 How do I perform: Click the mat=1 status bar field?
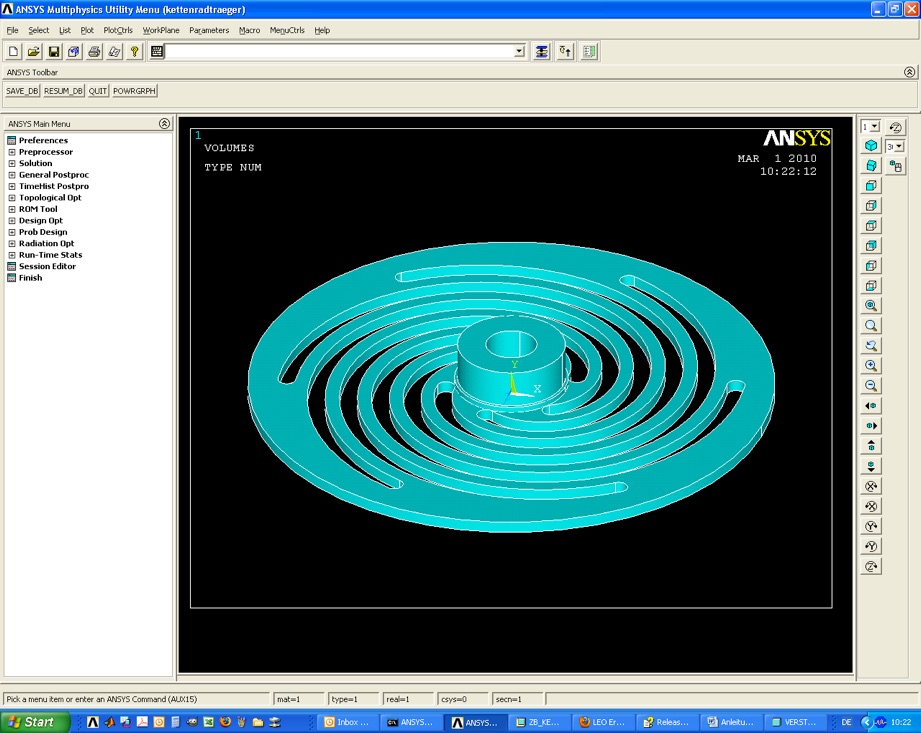click(299, 699)
